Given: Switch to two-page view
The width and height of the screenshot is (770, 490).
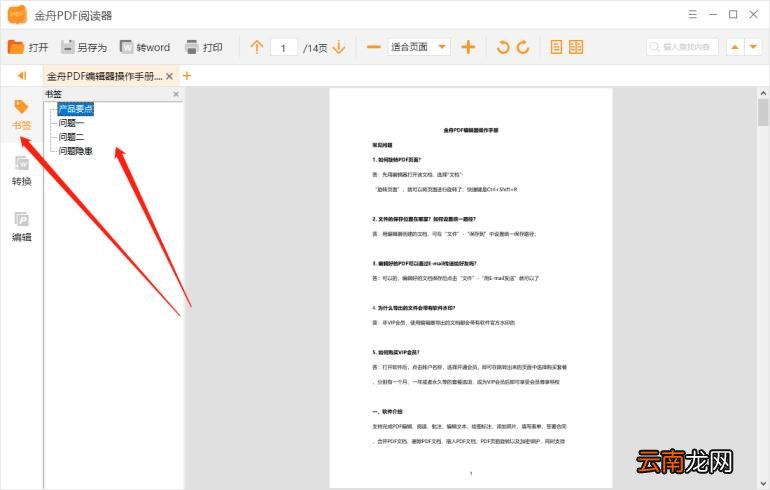Looking at the screenshot, I should tap(576, 47).
